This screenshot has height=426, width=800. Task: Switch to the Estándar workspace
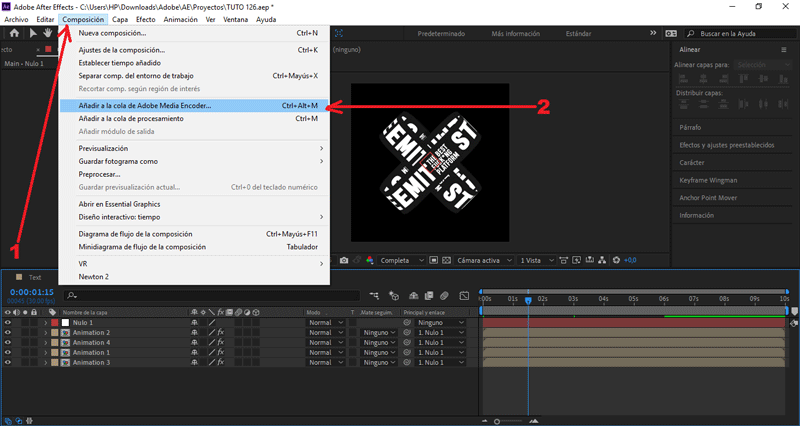(x=579, y=34)
